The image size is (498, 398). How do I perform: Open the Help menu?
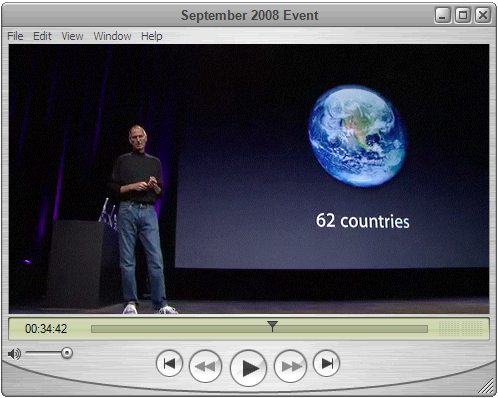(152, 36)
